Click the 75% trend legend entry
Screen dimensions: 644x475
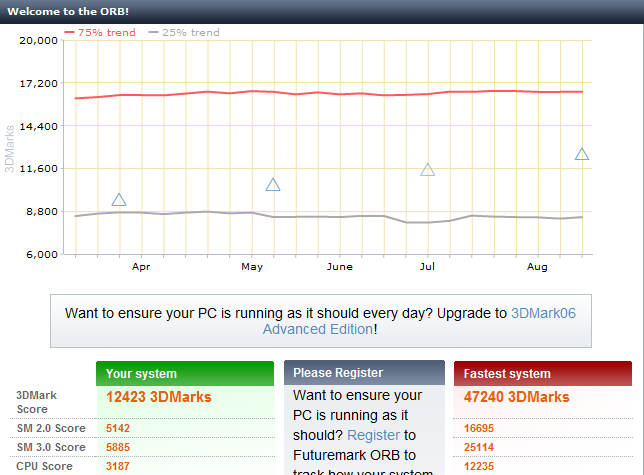tap(100, 32)
